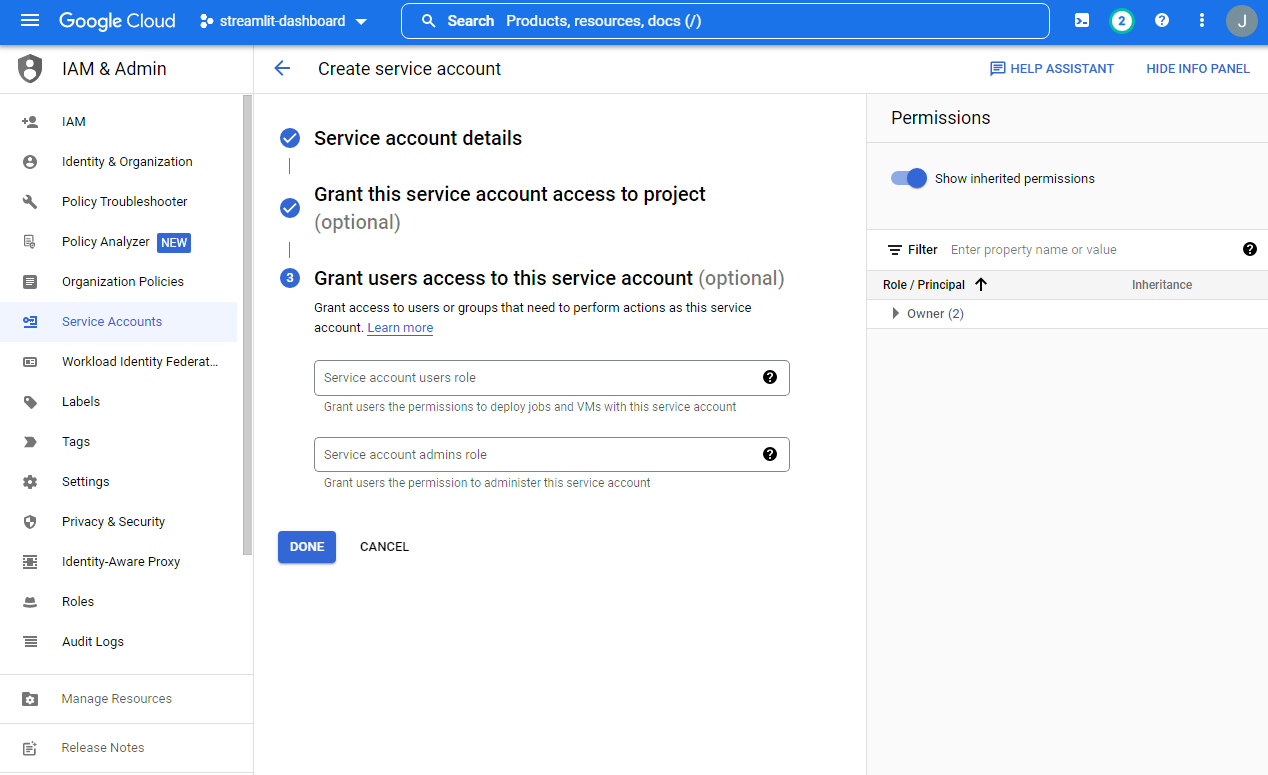1268x775 pixels.
Task: Click the CANCEL button
Action: pyautogui.click(x=385, y=547)
